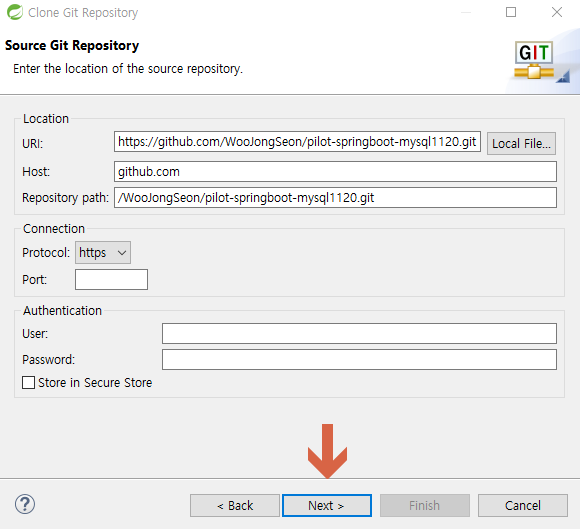
Task: Click the 'Protocol:' label
Action: (46, 253)
